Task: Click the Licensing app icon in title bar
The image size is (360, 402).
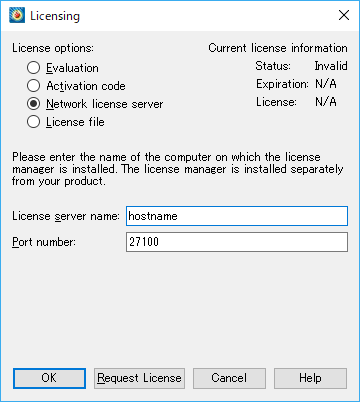Action: point(17,15)
